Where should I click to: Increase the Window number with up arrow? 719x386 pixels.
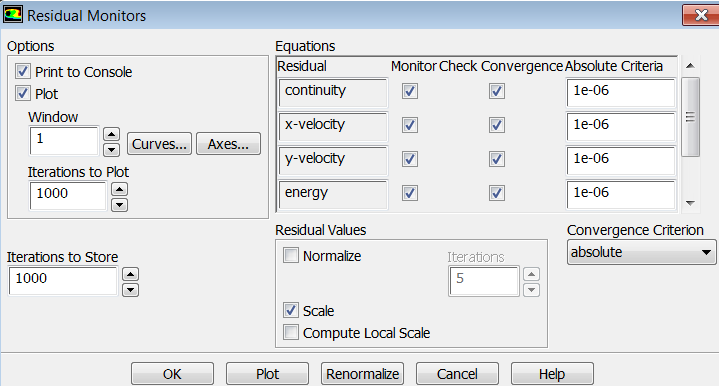(x=111, y=134)
